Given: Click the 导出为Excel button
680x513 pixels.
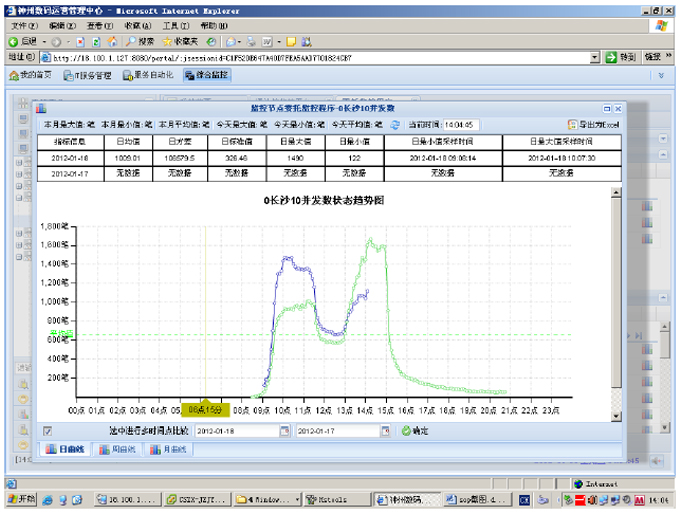Looking at the screenshot, I should [x=594, y=125].
